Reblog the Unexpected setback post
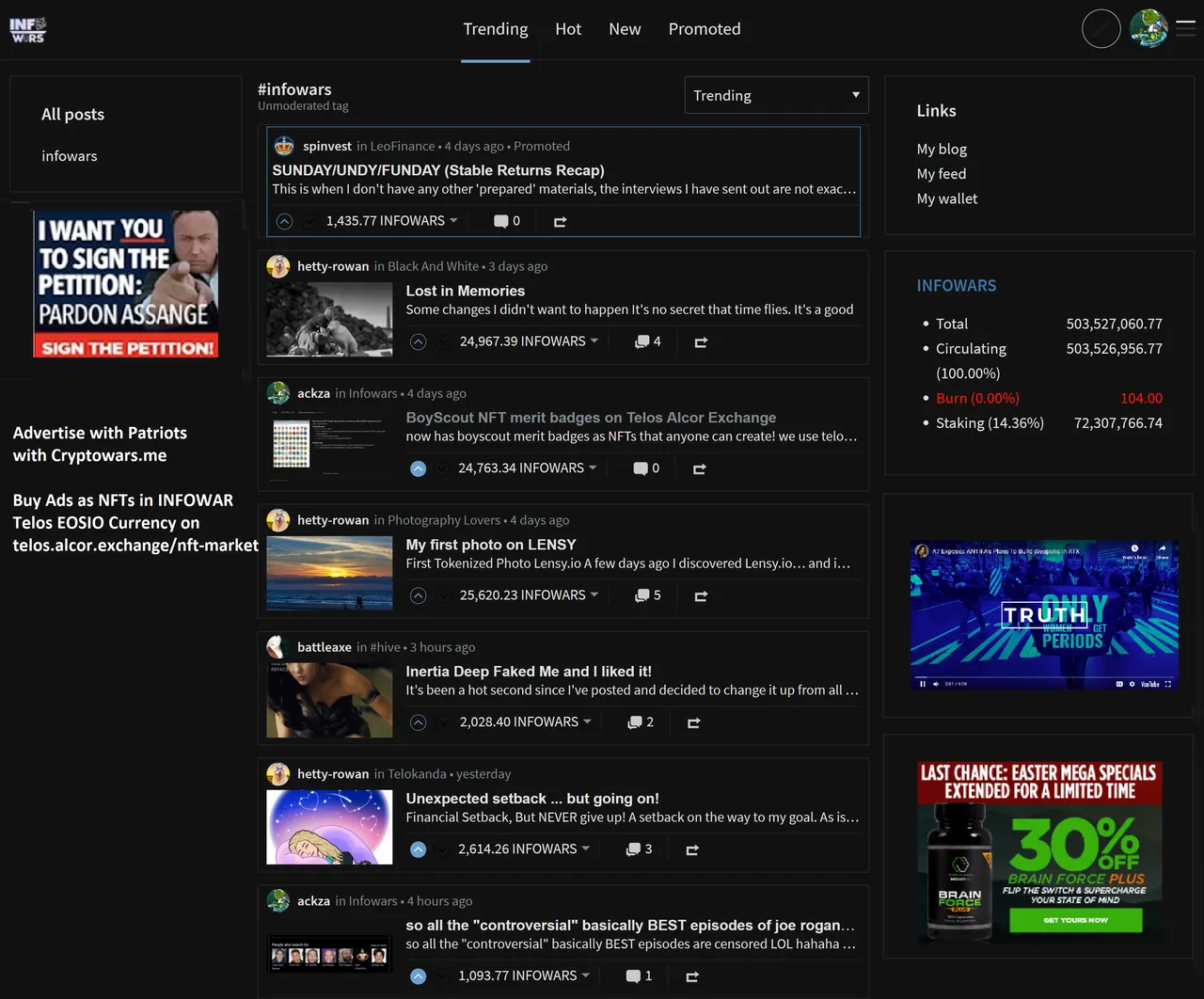Image resolution: width=1204 pixels, height=999 pixels. (x=691, y=850)
